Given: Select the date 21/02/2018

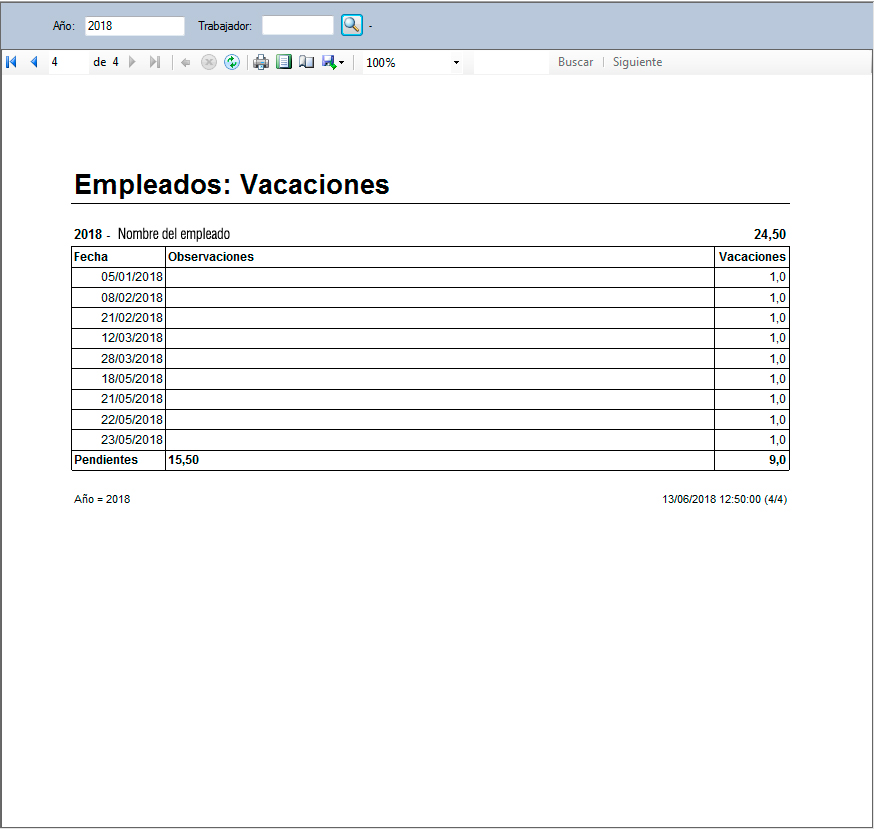Looking at the screenshot, I should tap(132, 318).
